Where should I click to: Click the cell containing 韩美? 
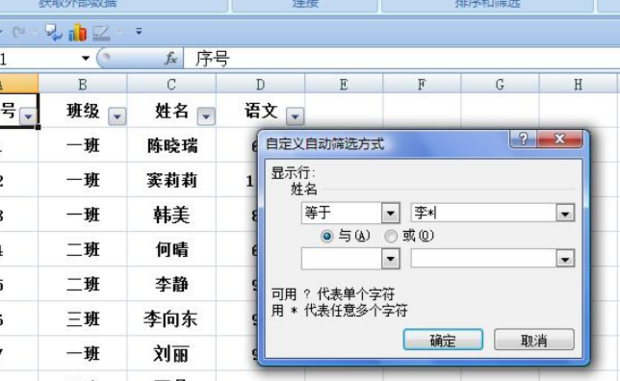coord(171,215)
